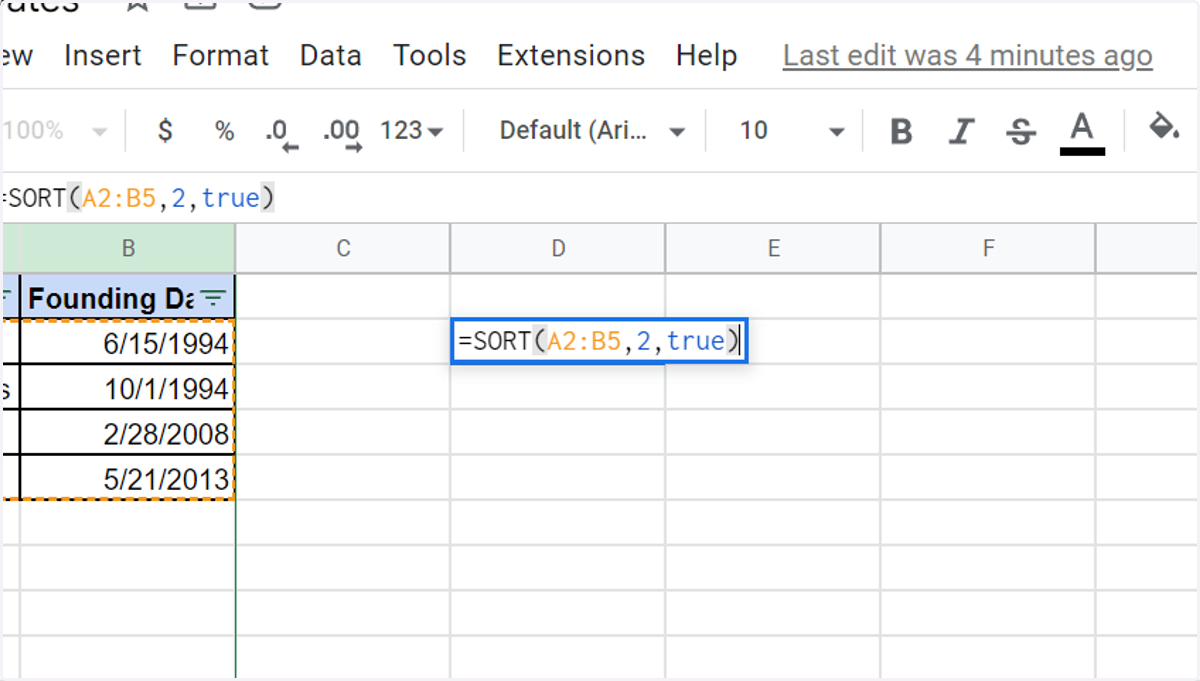Increase decimal places
The width and height of the screenshot is (1200, 681).
point(342,132)
